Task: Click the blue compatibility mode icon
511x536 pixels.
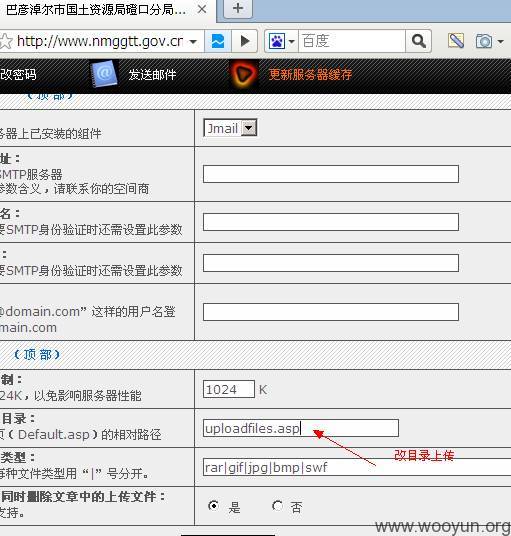Action: (218, 41)
